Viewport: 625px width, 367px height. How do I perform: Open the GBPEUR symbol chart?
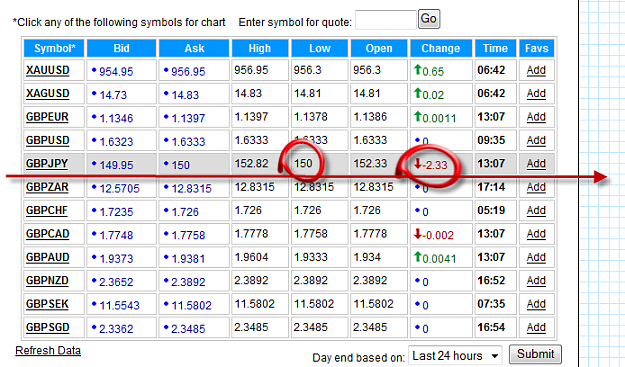47,117
